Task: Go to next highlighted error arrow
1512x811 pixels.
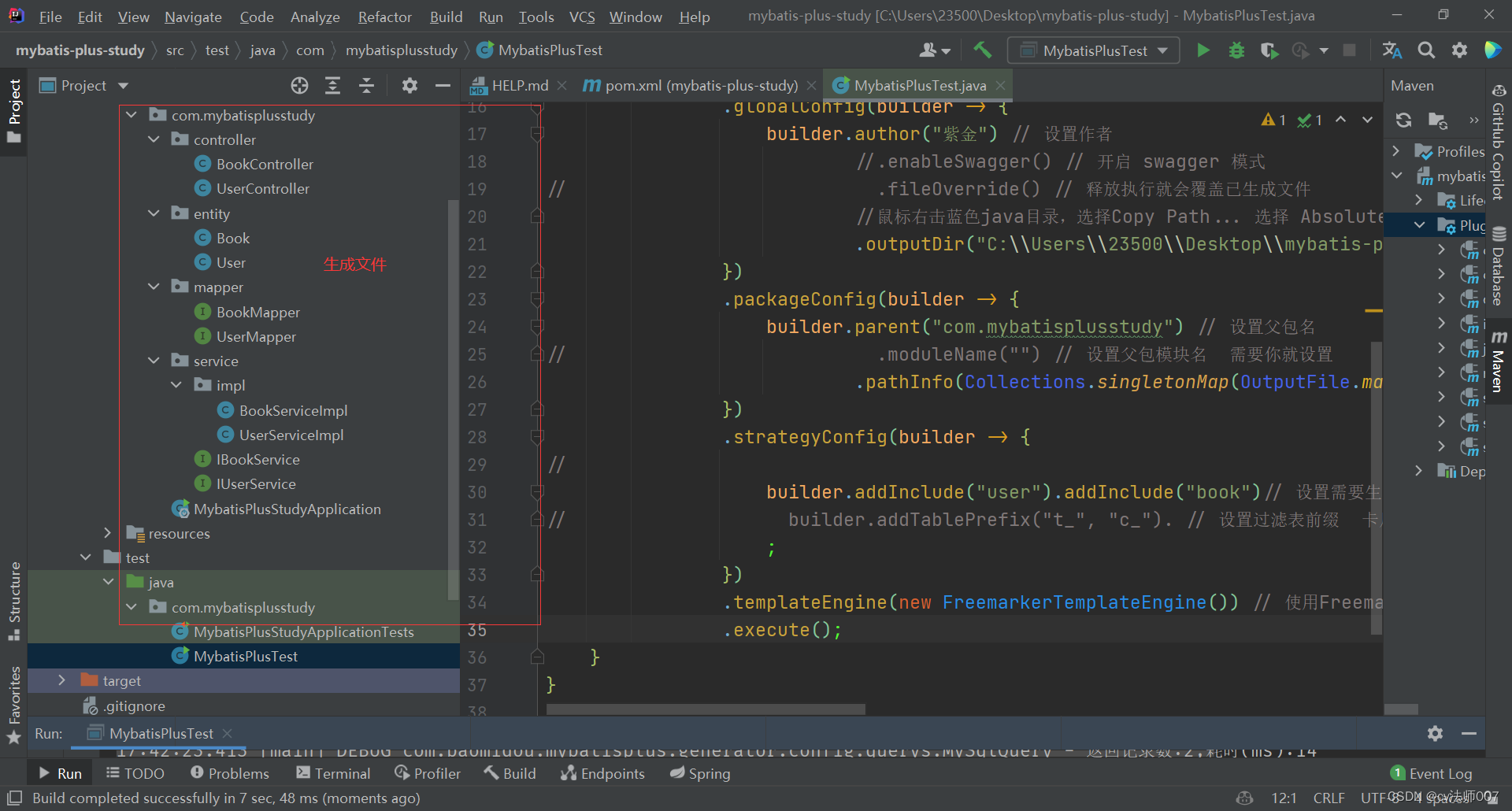Action: pos(1367,120)
